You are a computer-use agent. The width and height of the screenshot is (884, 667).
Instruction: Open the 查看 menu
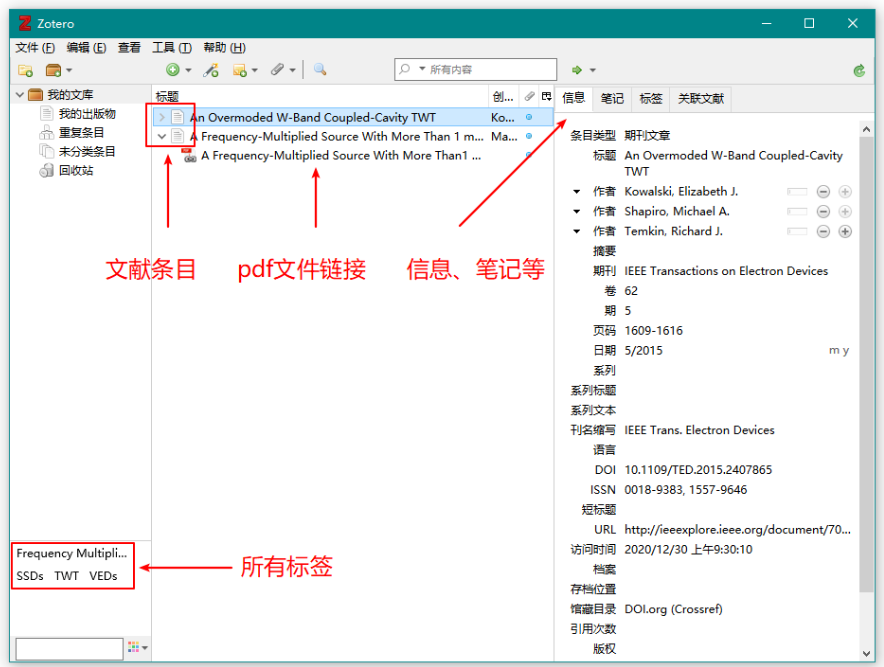click(129, 48)
